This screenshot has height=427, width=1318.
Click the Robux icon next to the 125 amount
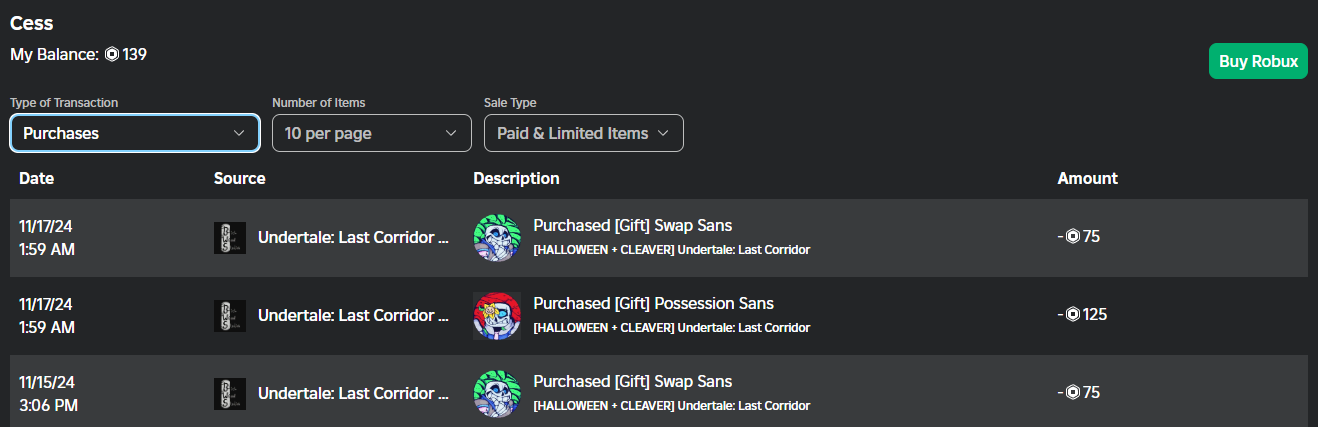1073,315
